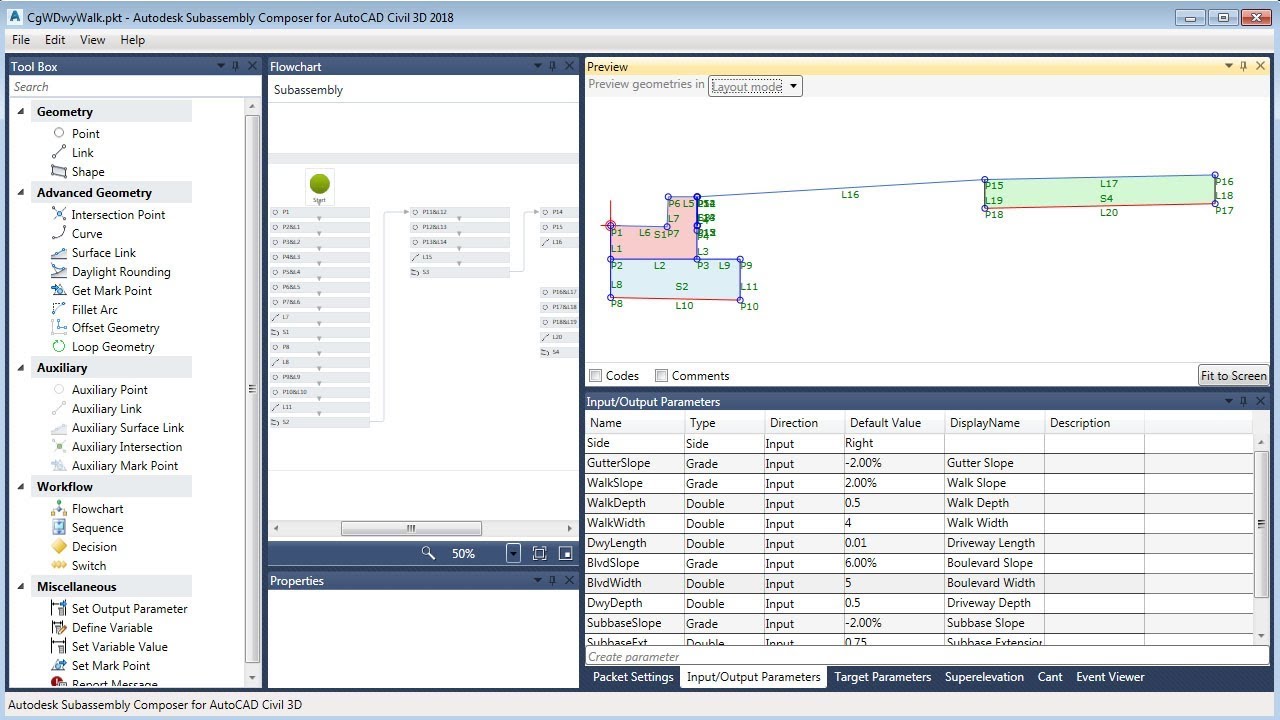1280x720 pixels.
Task: Select the Fillet Arc tool icon
Action: tap(59, 309)
